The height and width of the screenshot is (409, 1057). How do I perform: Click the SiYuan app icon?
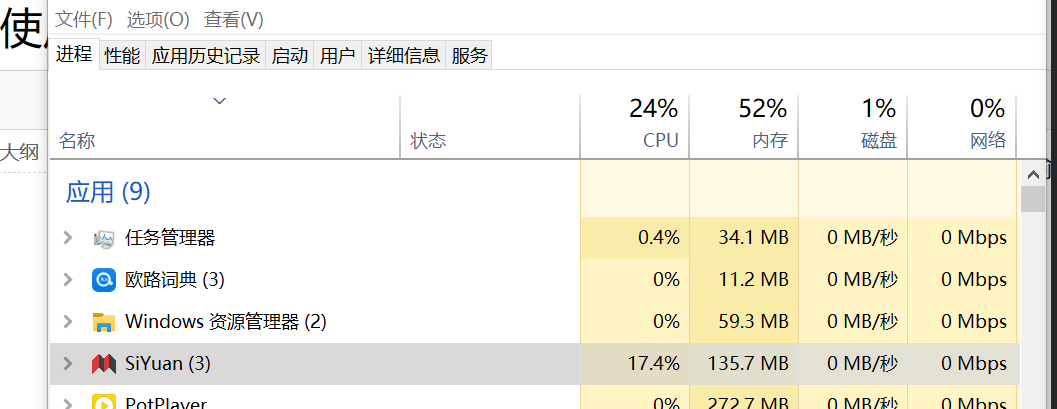(x=104, y=364)
